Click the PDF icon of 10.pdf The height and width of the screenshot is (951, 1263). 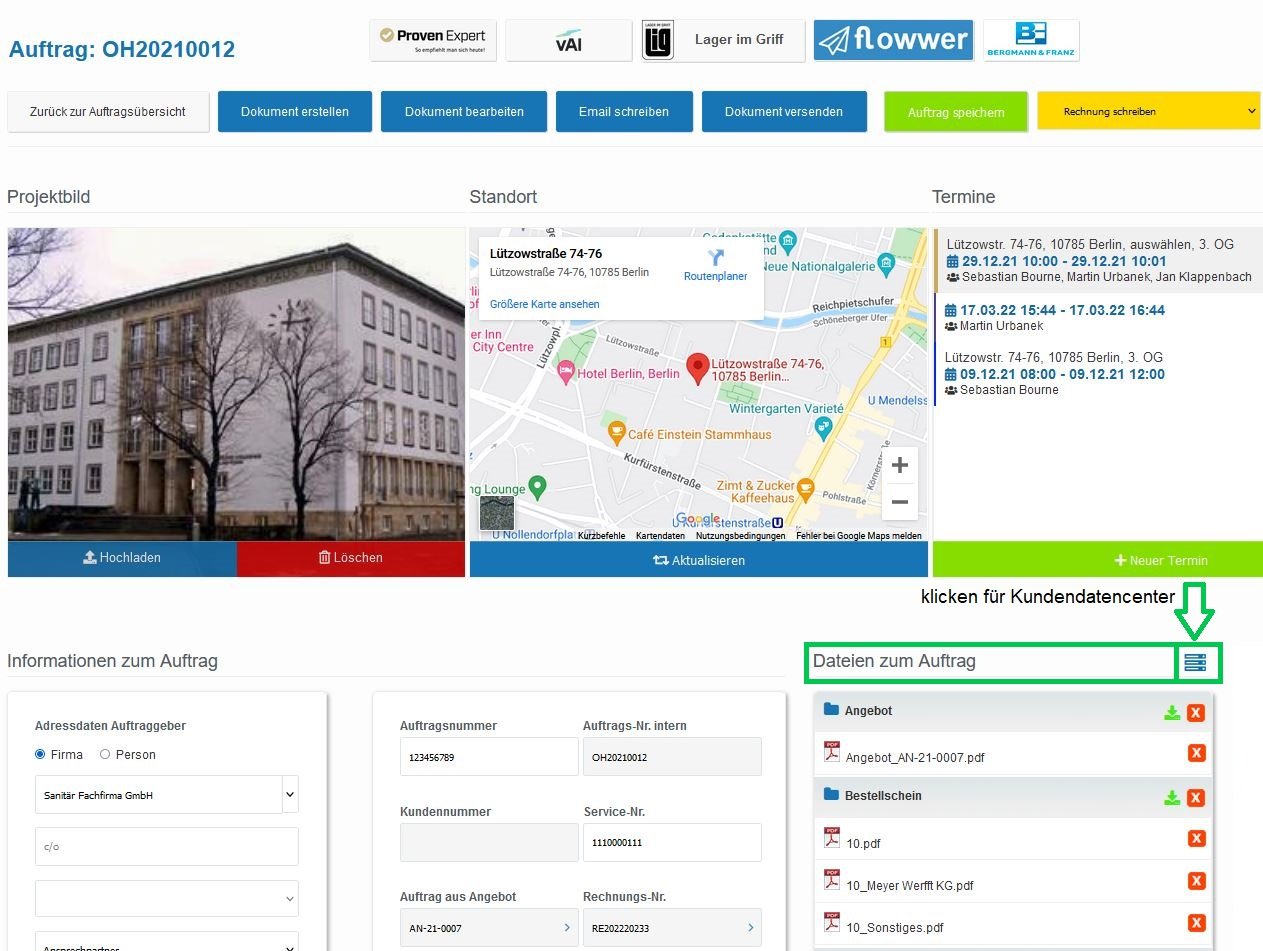(x=832, y=837)
